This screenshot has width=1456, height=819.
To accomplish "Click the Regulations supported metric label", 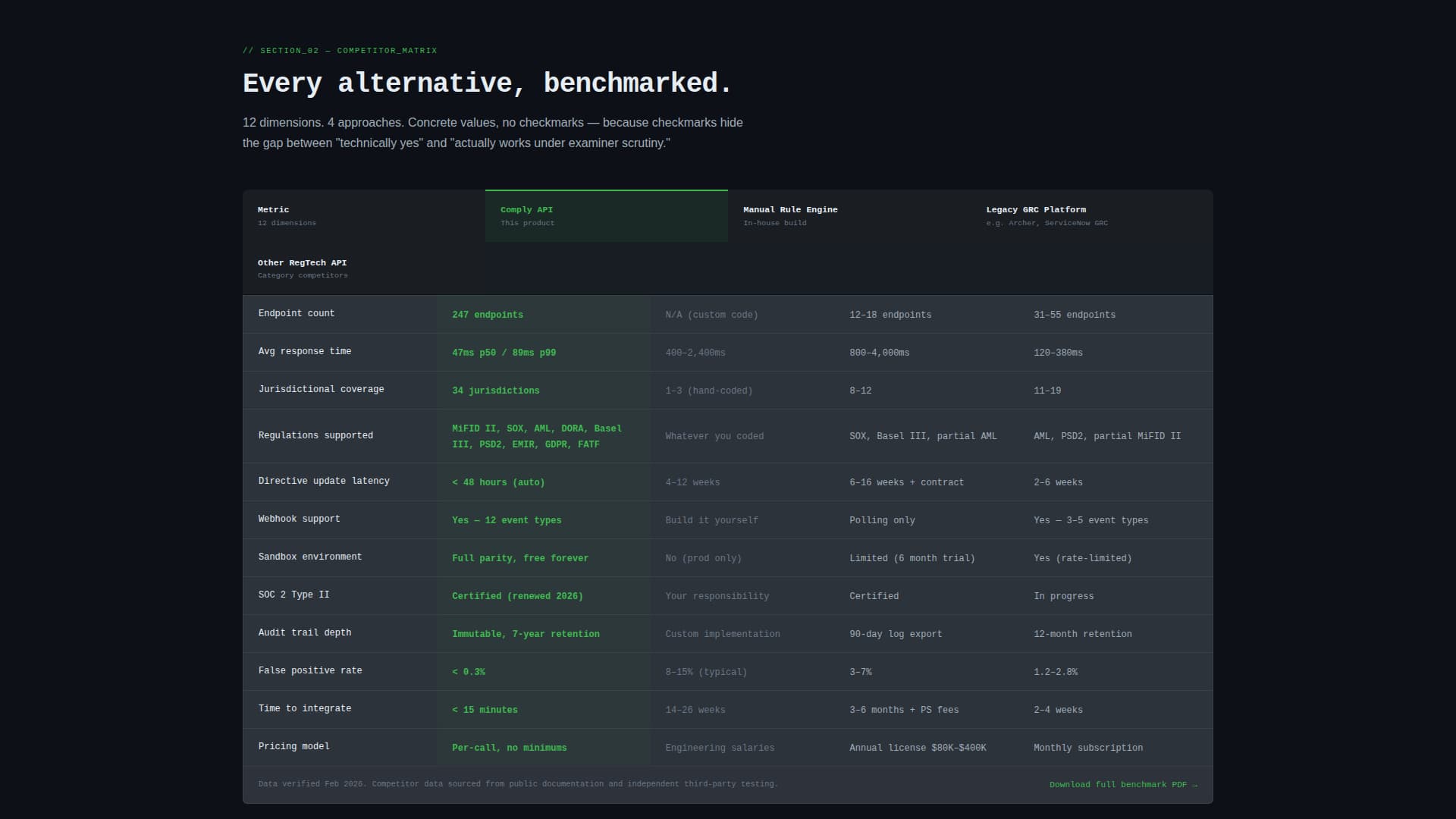I will 315,435.
